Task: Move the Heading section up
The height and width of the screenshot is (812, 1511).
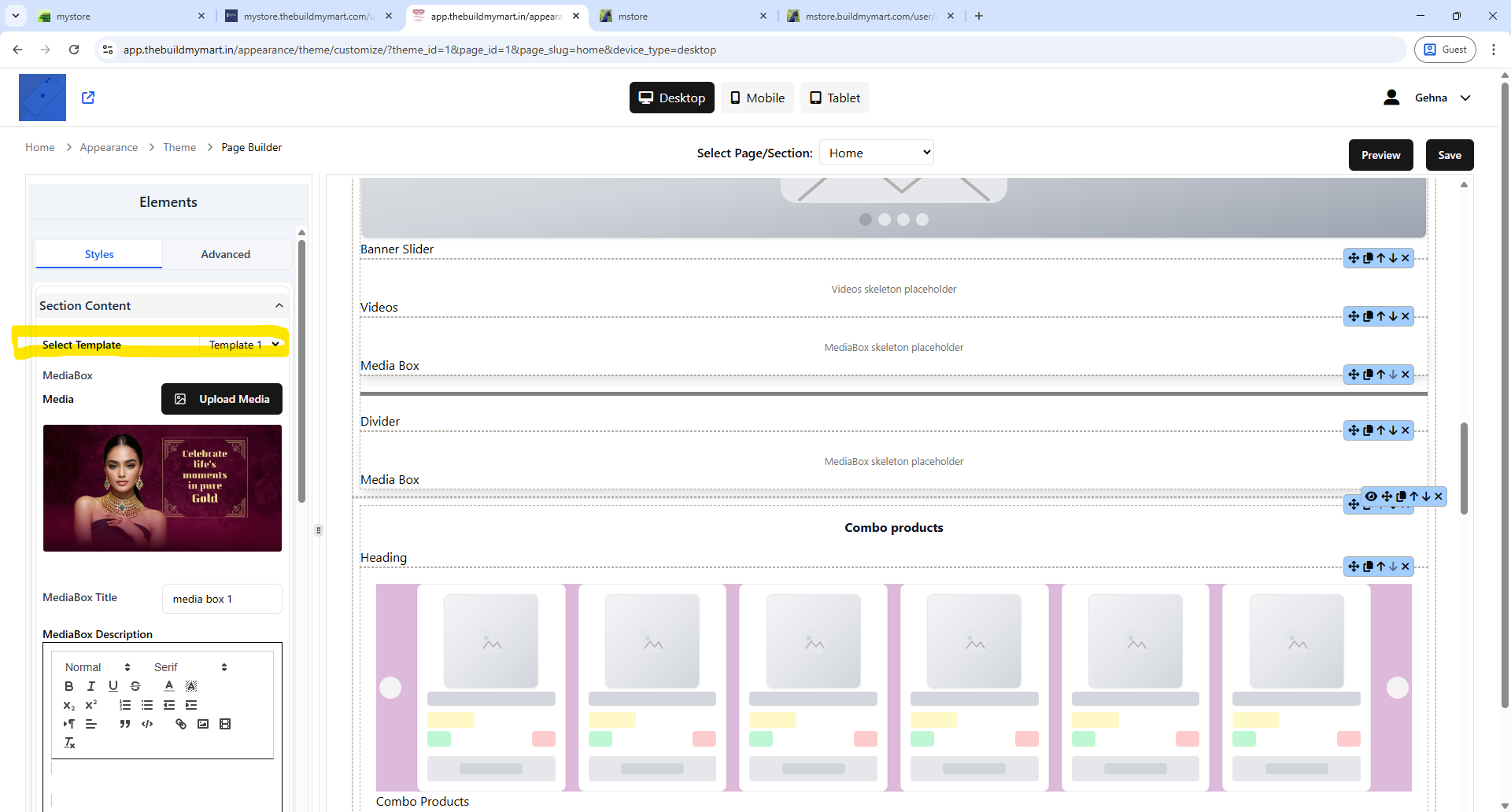Action: click(1380, 567)
